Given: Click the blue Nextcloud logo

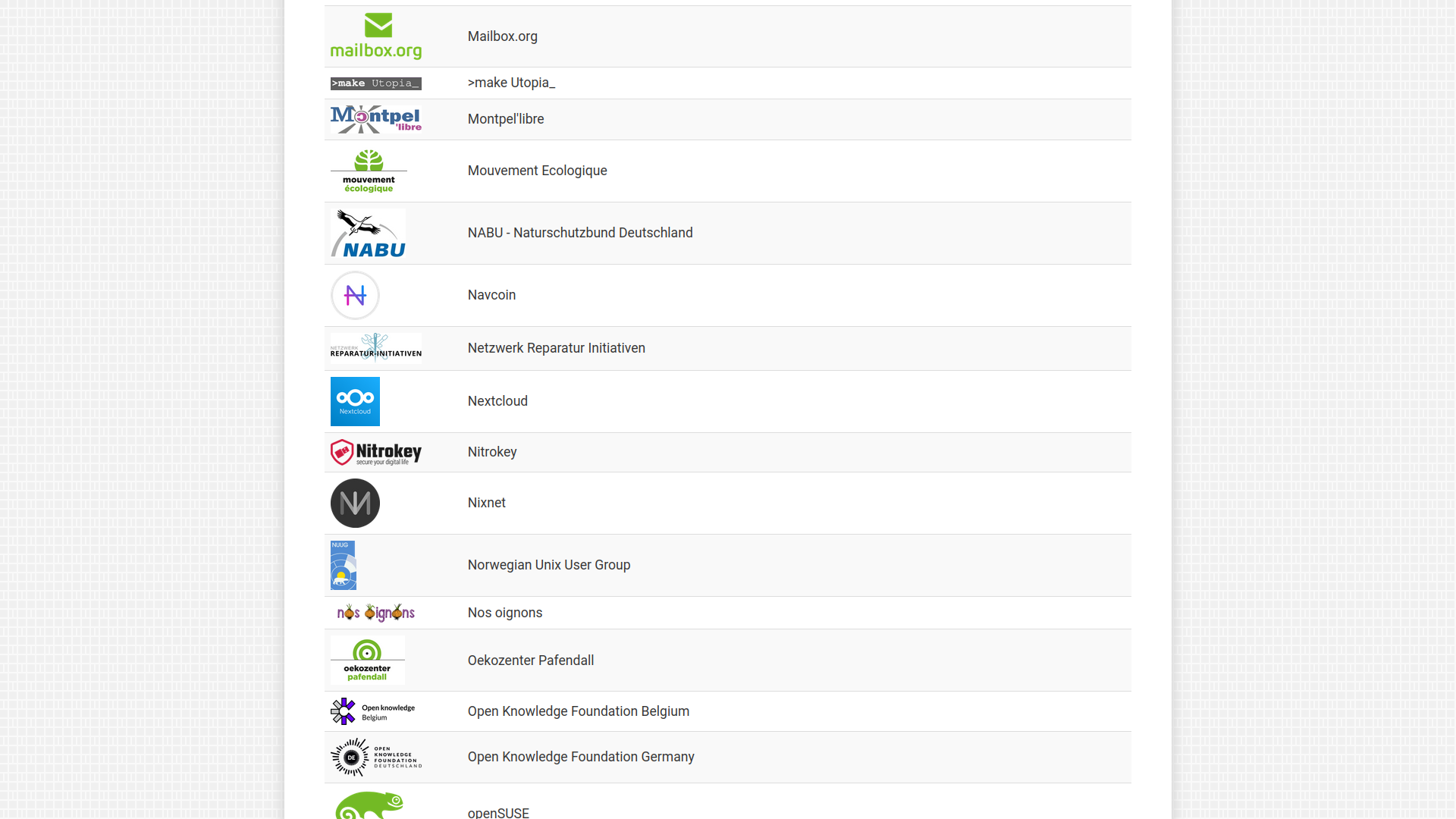Looking at the screenshot, I should pos(355,401).
